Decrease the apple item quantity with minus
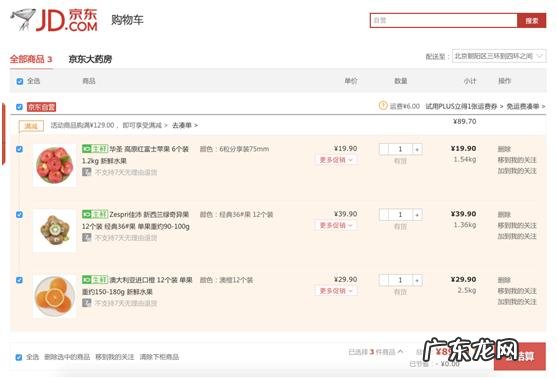This screenshot has width=557, height=379. pos(384,149)
